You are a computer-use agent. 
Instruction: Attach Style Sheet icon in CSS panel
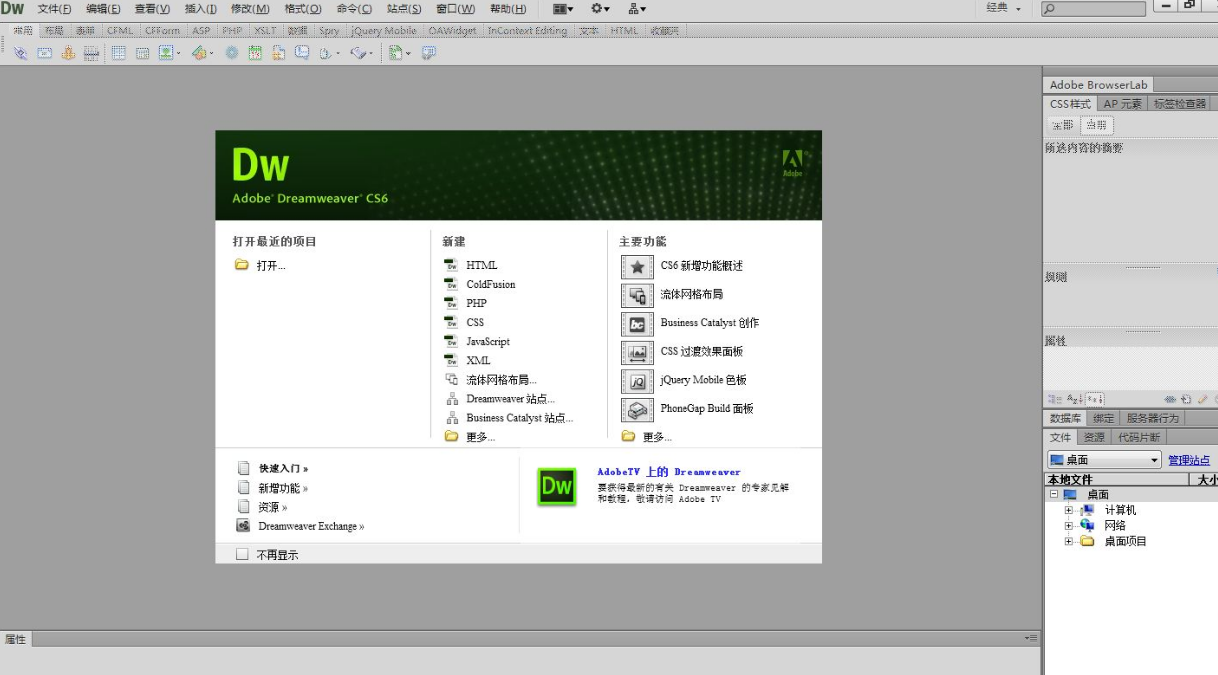point(1170,399)
